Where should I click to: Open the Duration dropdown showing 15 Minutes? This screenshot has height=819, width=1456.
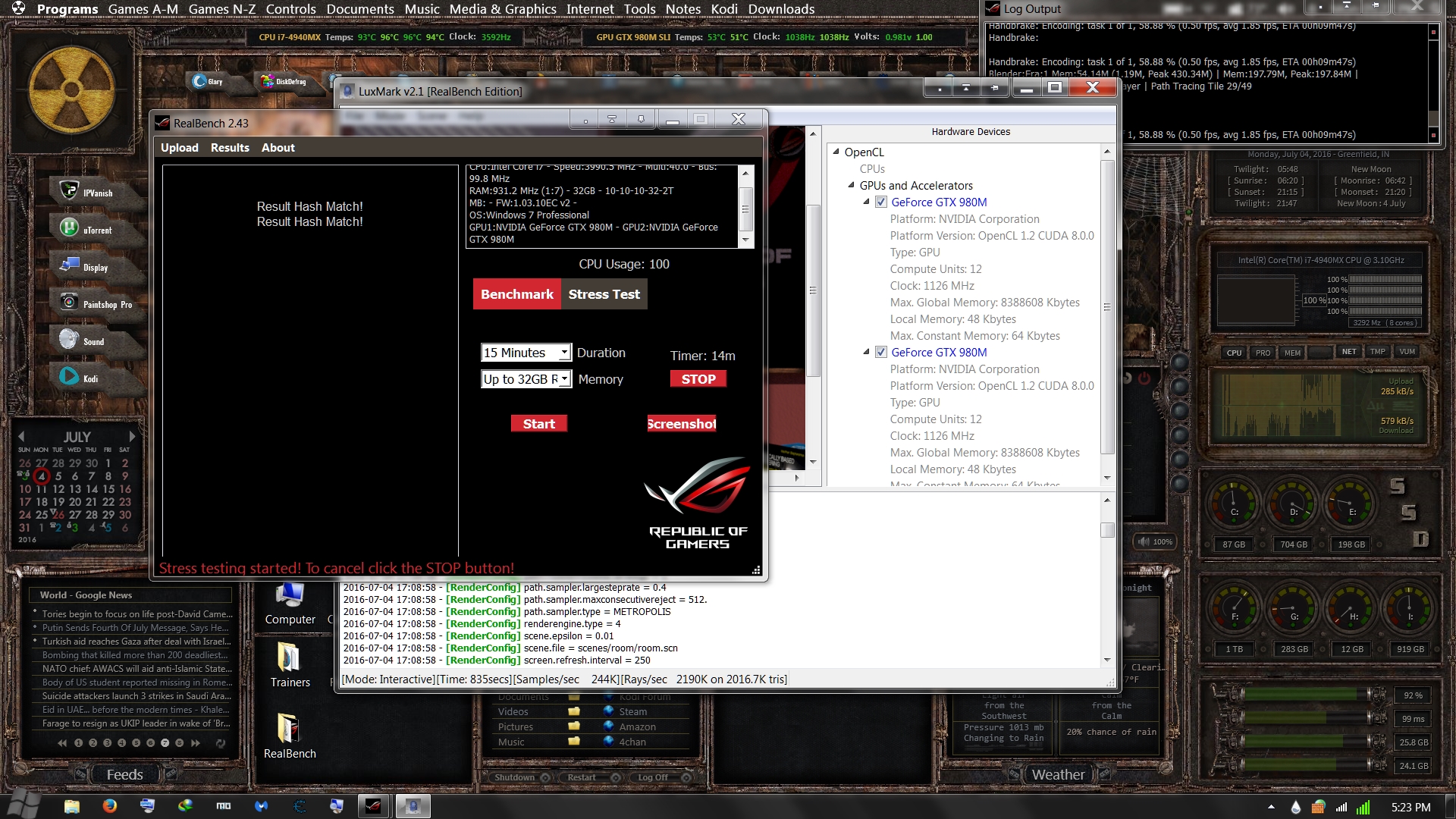[x=526, y=353]
